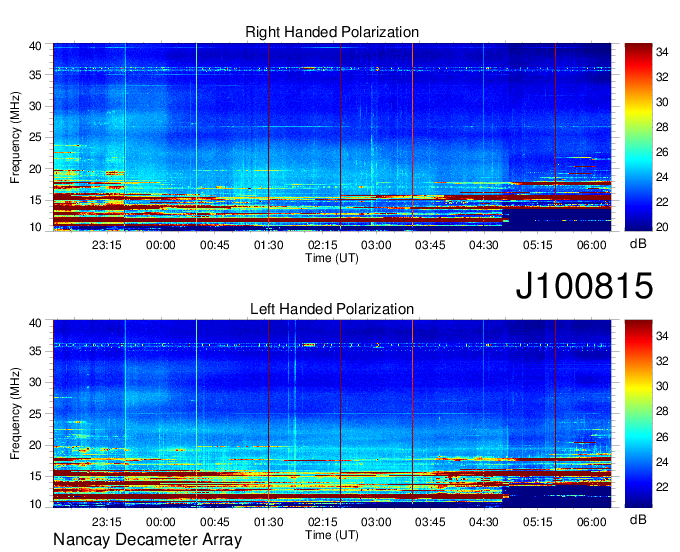Screen dimensions: 680x552
Task: Click the 01:30 time tick on top plot
Action: point(268,245)
